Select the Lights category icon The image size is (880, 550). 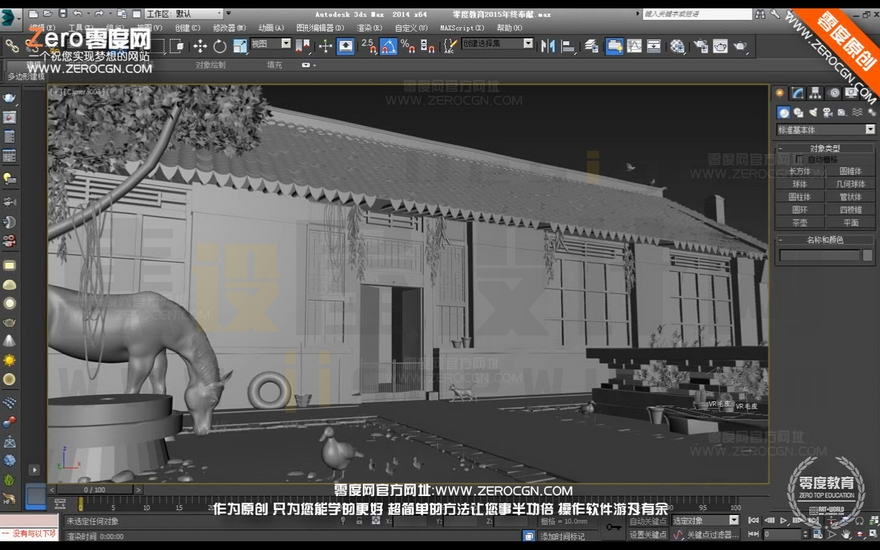click(x=813, y=113)
